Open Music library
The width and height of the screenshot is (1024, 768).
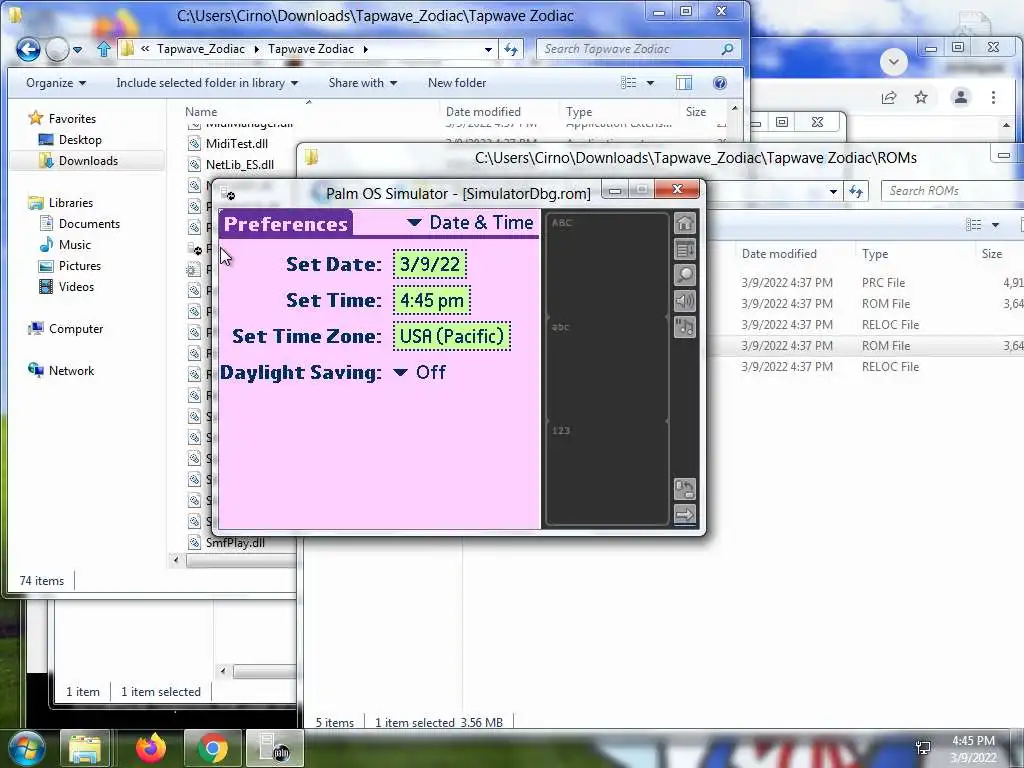point(74,245)
